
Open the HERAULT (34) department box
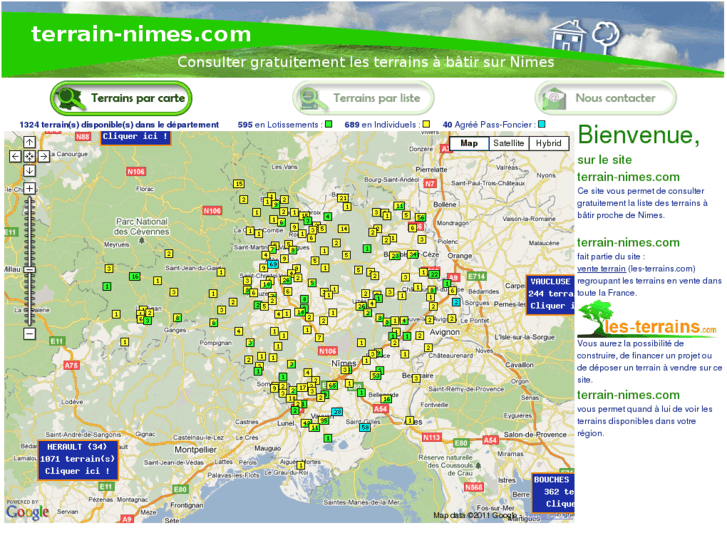77,459
